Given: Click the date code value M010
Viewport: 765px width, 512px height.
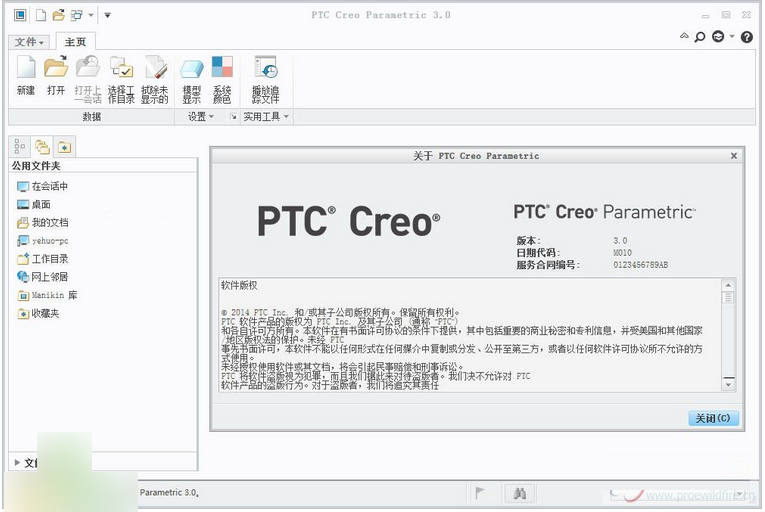Looking at the screenshot, I should click(622, 253).
